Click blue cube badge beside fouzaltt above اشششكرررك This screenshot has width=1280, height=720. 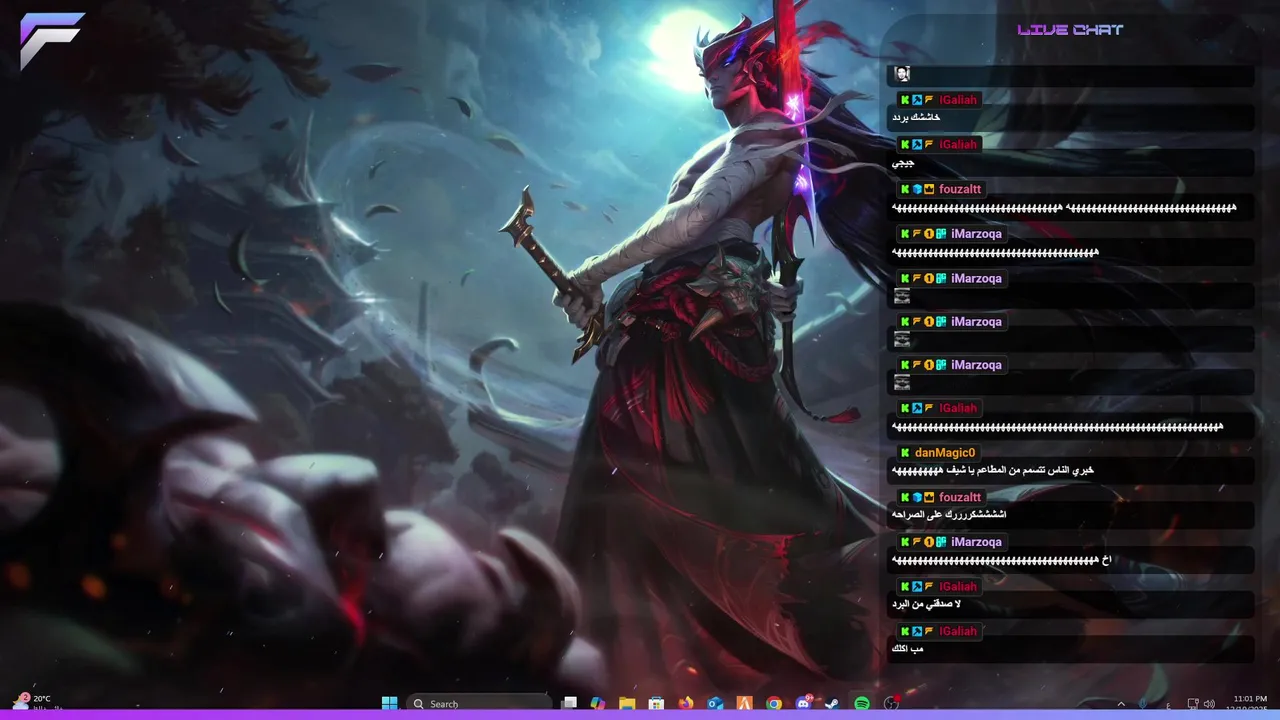pos(917,497)
